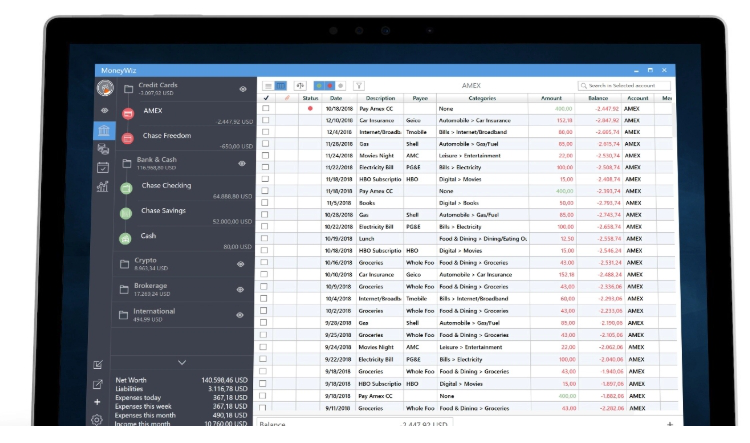Check the 12/10/2018 Car Insurance row checkbox

pos(265,120)
